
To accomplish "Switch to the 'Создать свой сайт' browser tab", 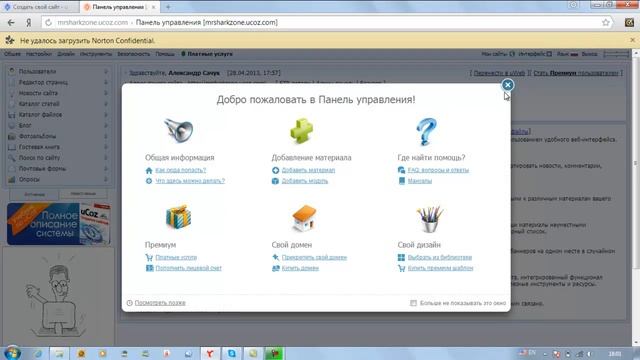I will [x=39, y=7].
